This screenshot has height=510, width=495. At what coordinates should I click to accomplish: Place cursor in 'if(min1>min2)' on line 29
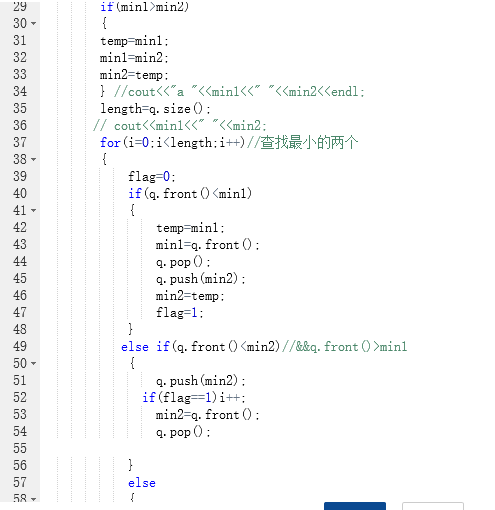(x=145, y=7)
